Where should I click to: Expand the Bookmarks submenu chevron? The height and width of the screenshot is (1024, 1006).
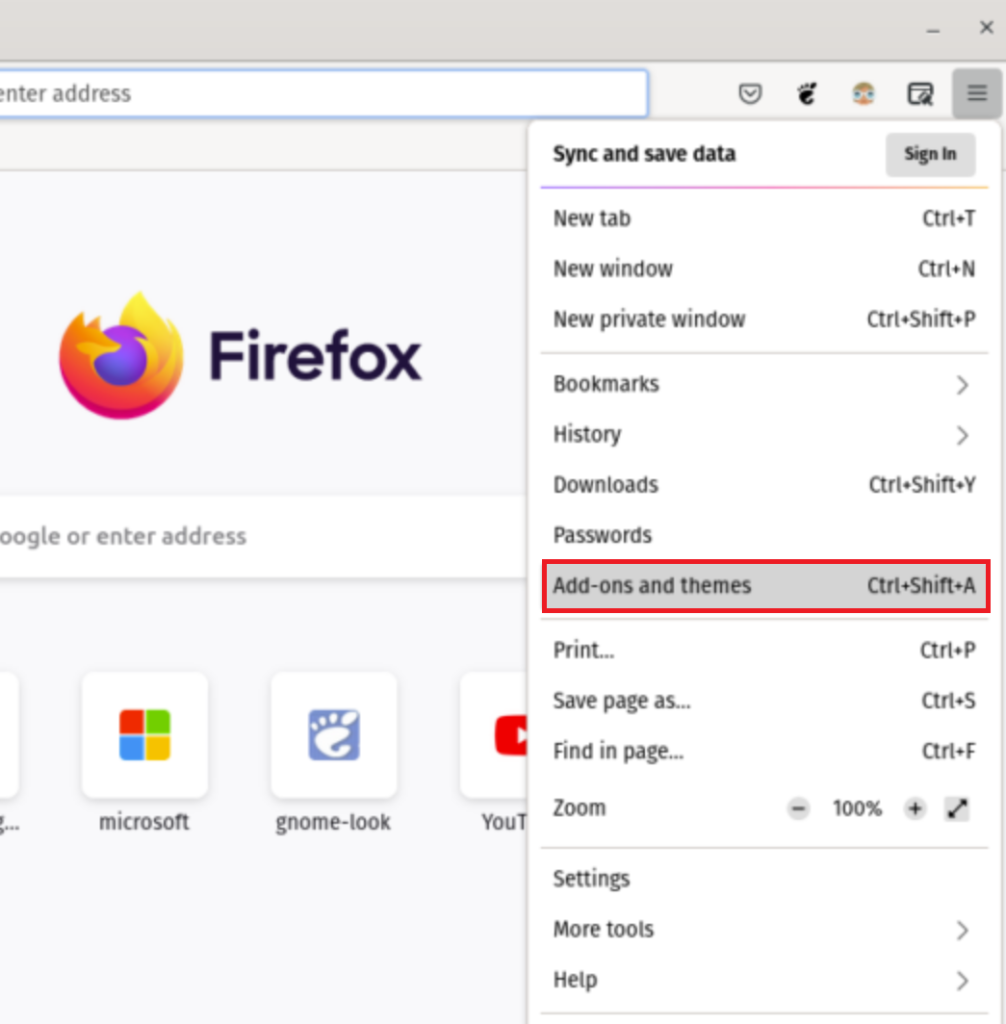963,384
